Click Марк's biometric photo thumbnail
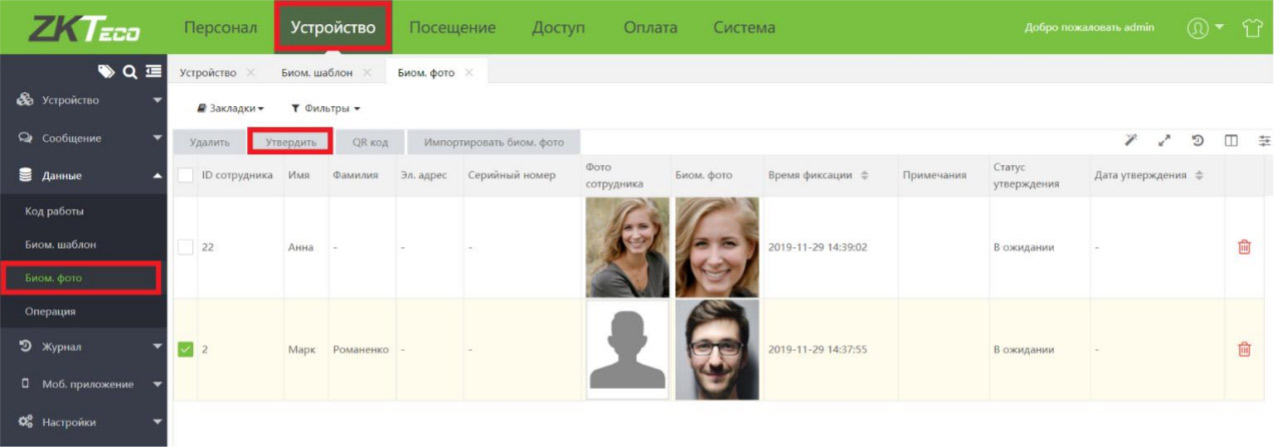Viewport: 1274px width, 448px height. coord(716,349)
